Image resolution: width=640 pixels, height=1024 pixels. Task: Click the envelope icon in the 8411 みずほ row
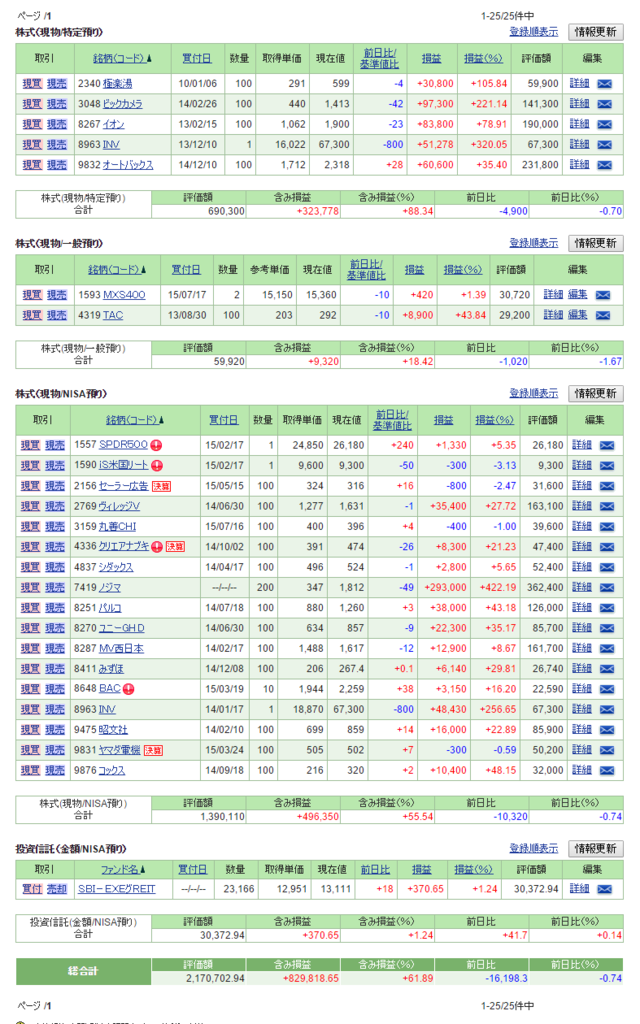point(607,669)
